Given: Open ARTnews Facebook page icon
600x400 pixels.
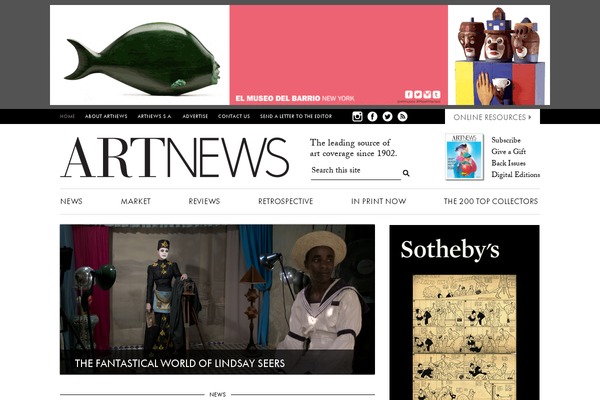Looking at the screenshot, I should [x=372, y=116].
